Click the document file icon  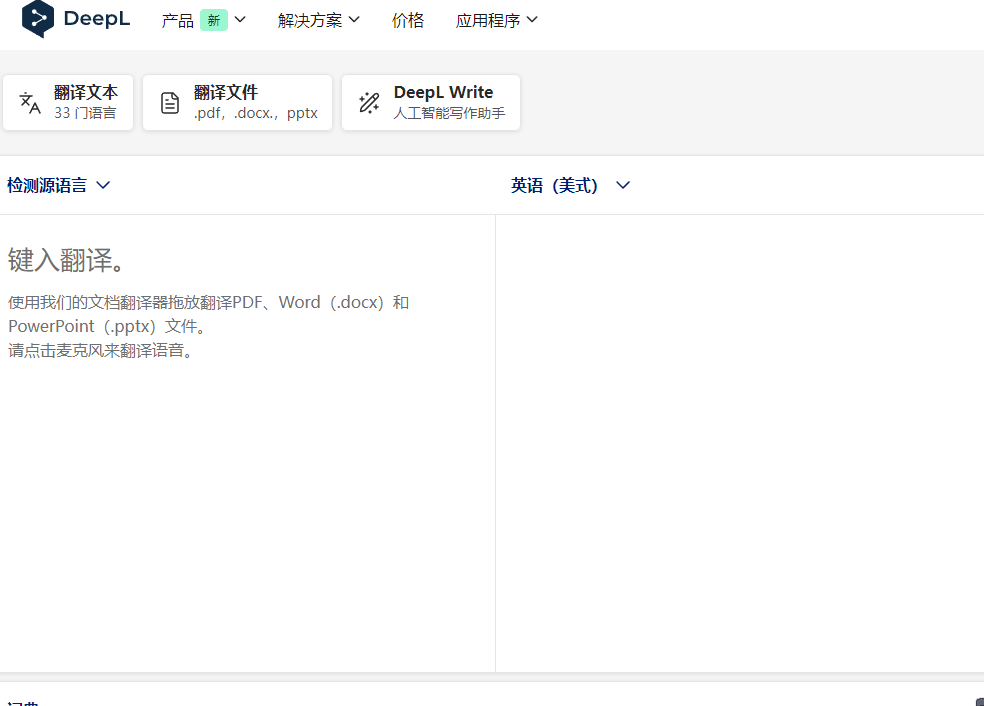tap(169, 103)
